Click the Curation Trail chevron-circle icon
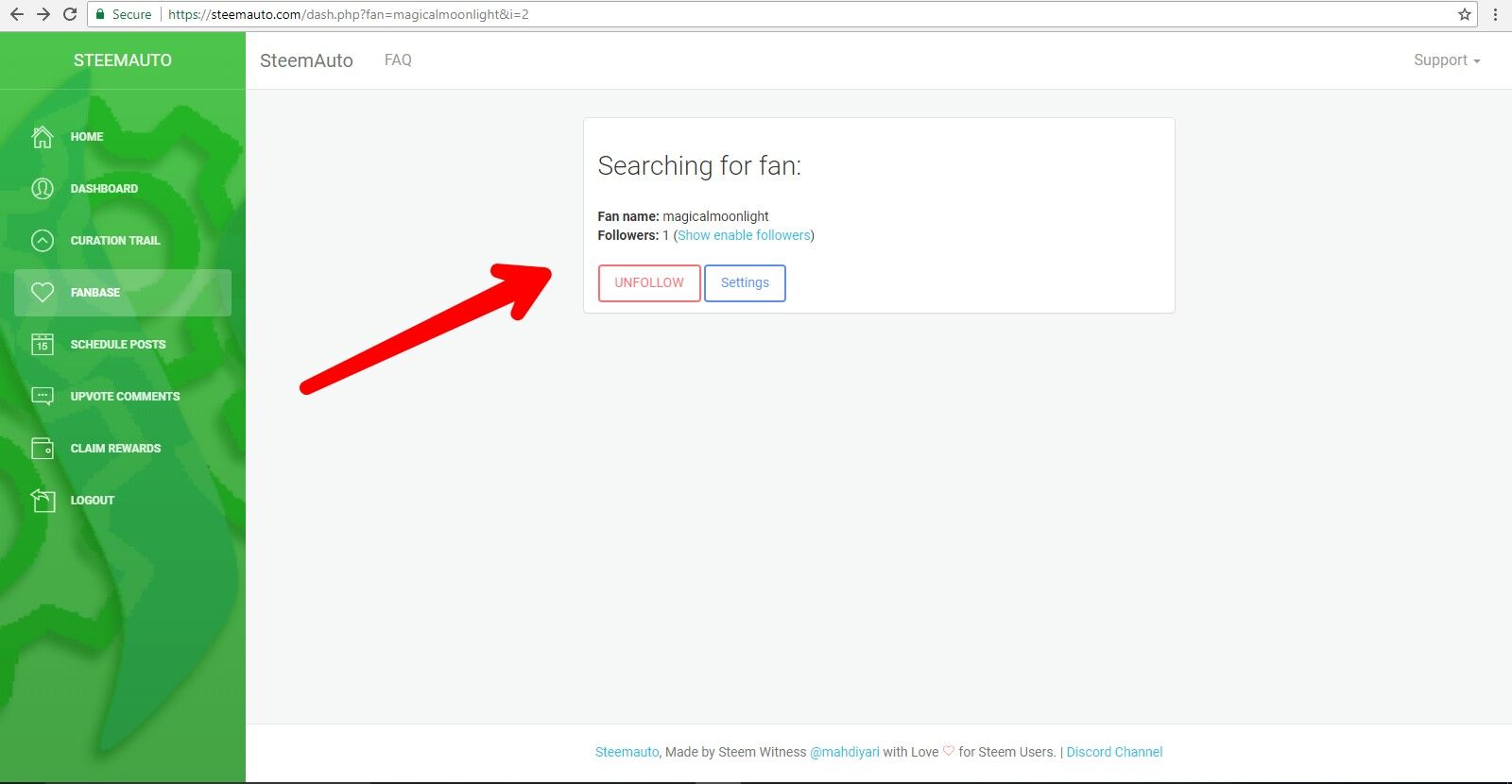Viewport: 1512px width, 784px height. pos(43,241)
